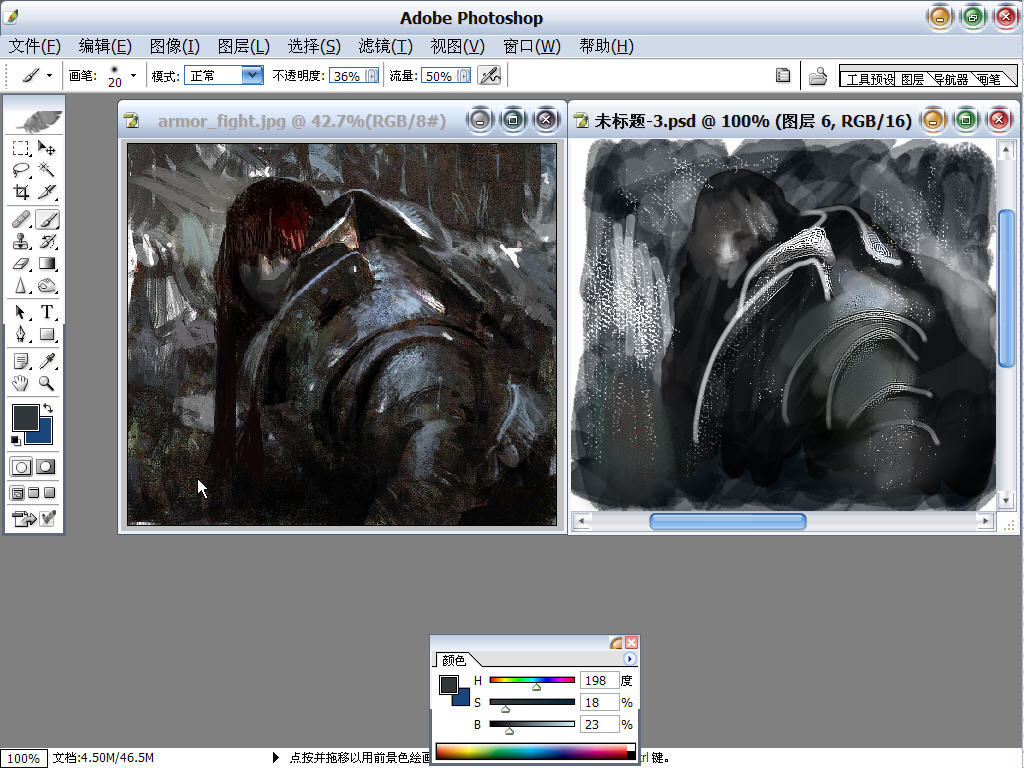Select the Lasso tool
This screenshot has width=1024, height=768.
[21, 170]
